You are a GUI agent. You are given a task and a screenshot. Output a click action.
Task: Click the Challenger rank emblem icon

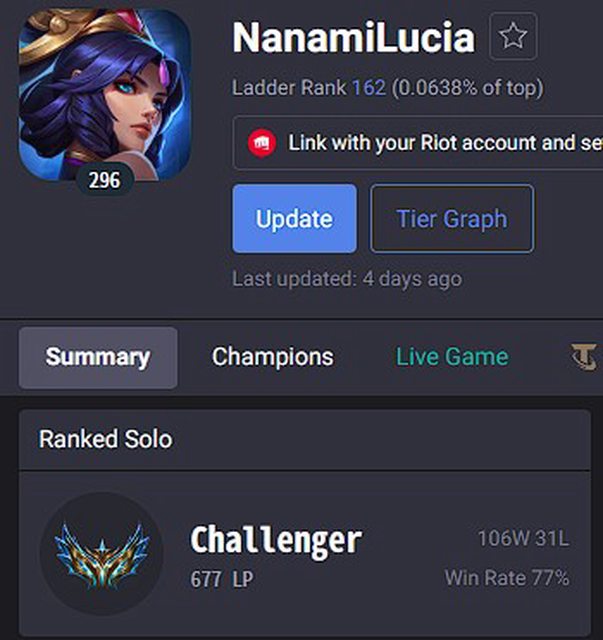tap(102, 553)
